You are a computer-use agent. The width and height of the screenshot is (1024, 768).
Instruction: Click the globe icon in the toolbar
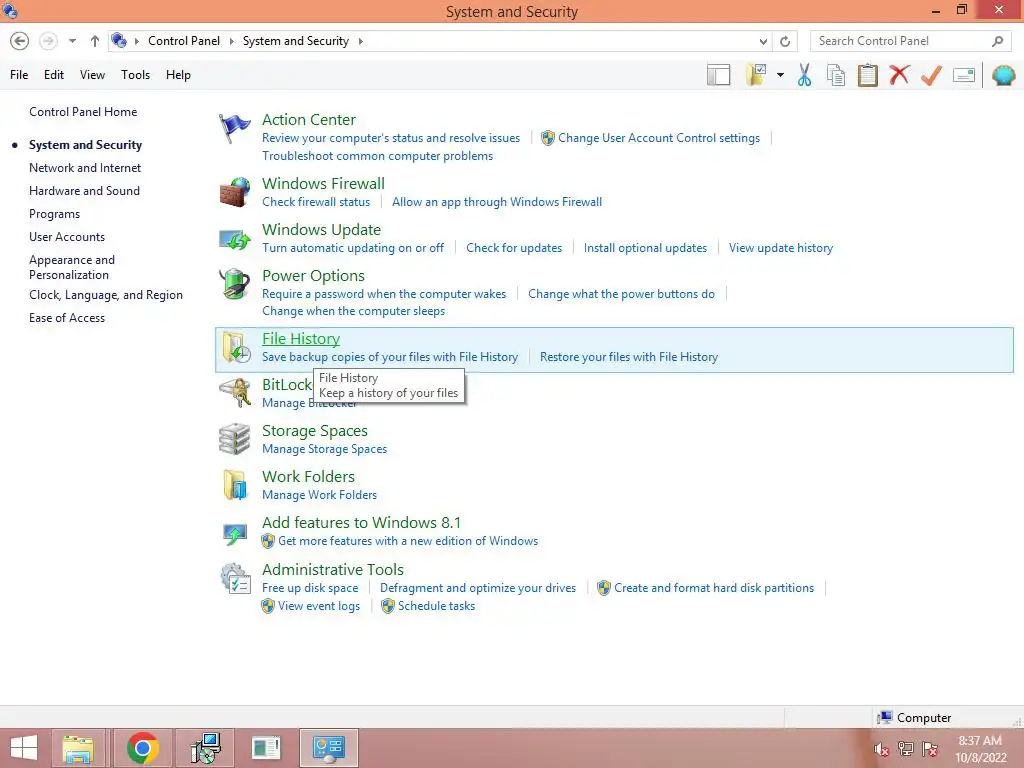1004,76
